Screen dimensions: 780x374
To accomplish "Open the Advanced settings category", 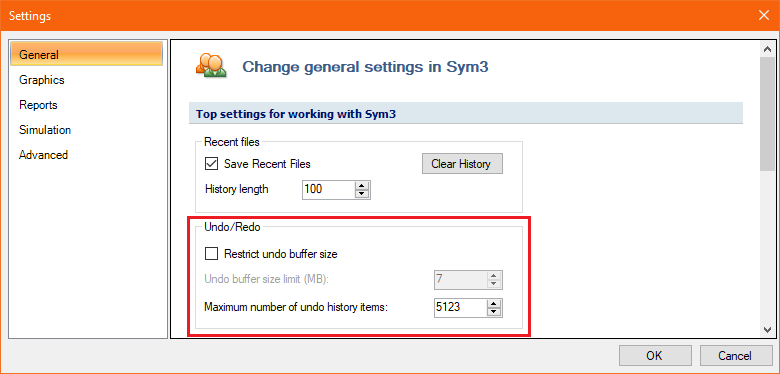I will pyautogui.click(x=43, y=155).
